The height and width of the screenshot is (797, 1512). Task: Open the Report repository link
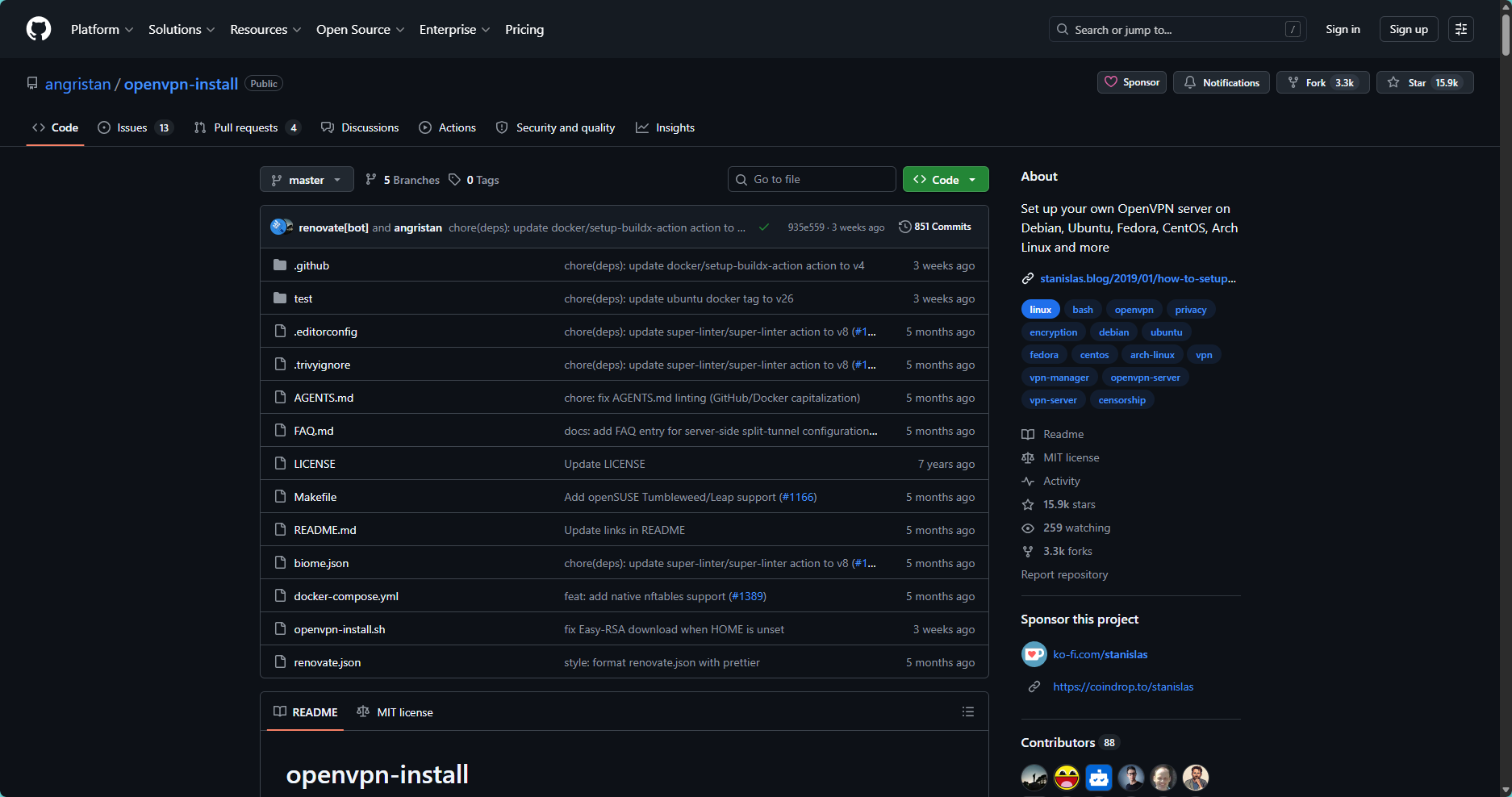point(1064,574)
